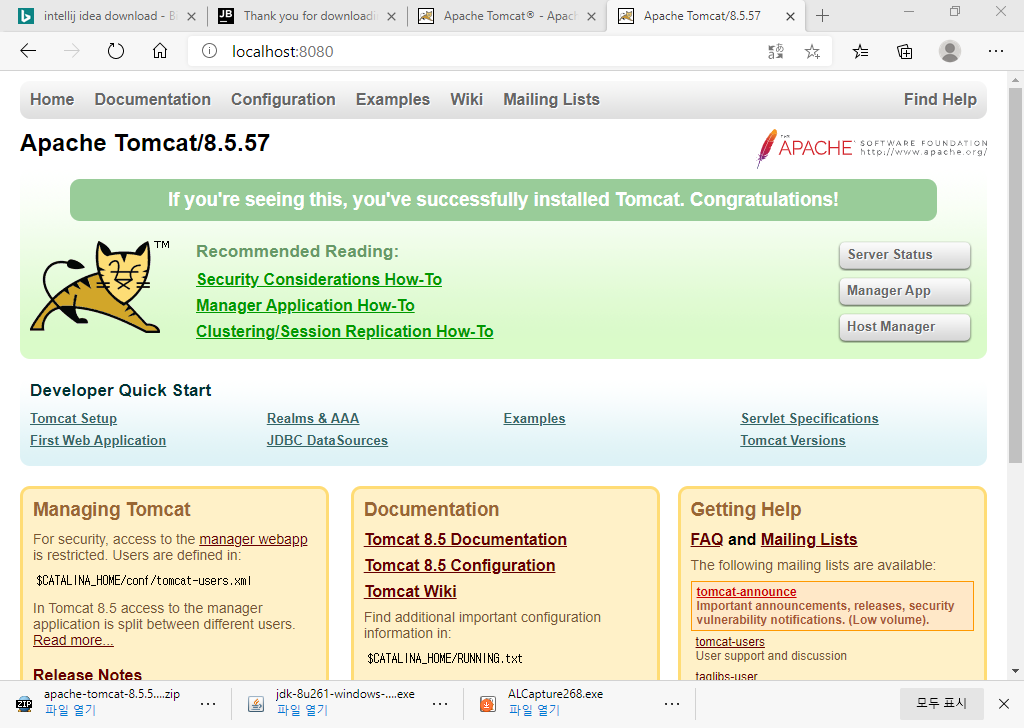Open FAQ link under Getting Help
Image resolution: width=1024 pixels, height=728 pixels.
click(707, 539)
